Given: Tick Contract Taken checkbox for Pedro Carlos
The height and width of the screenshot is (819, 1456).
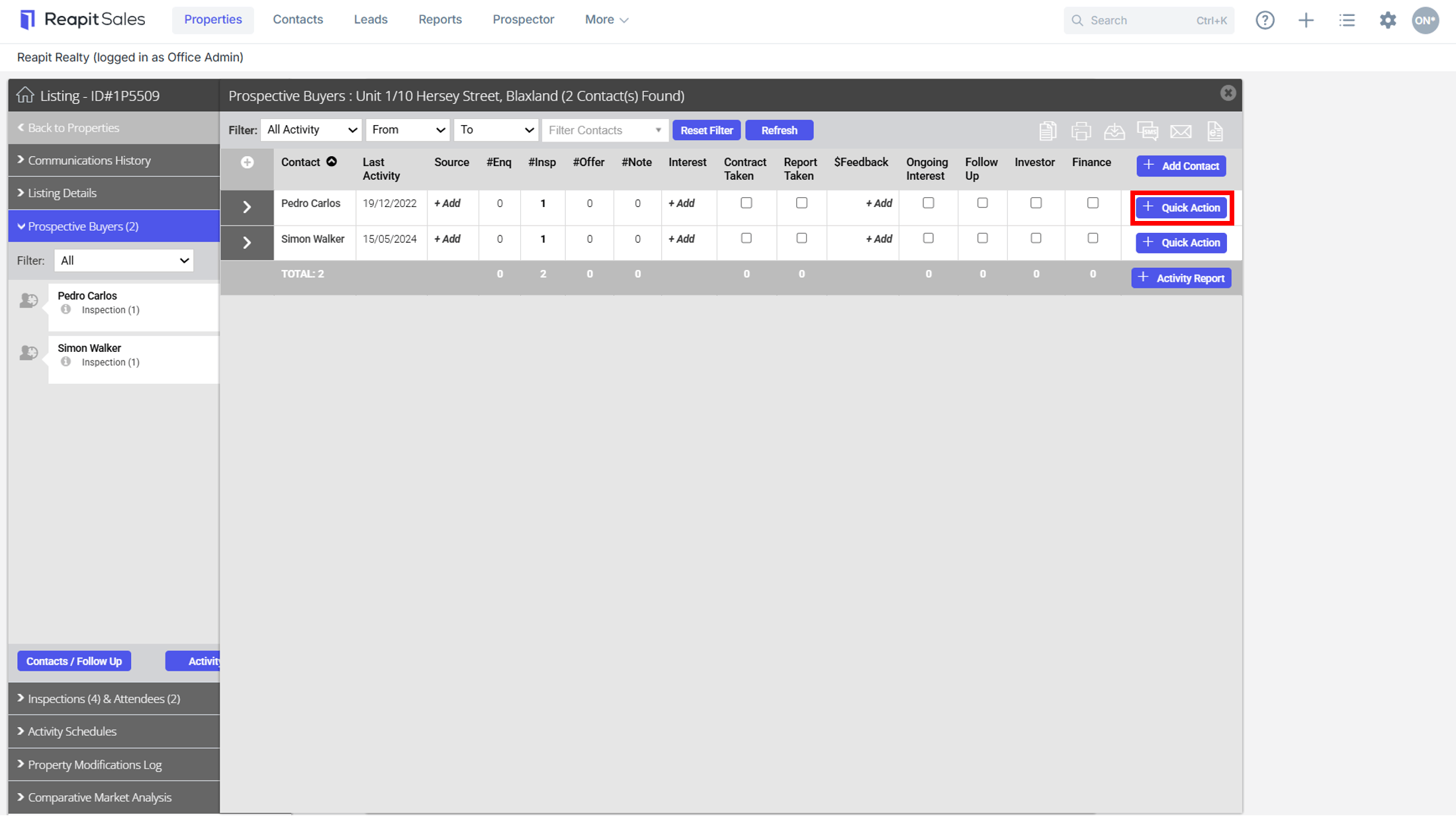Looking at the screenshot, I should click(746, 203).
